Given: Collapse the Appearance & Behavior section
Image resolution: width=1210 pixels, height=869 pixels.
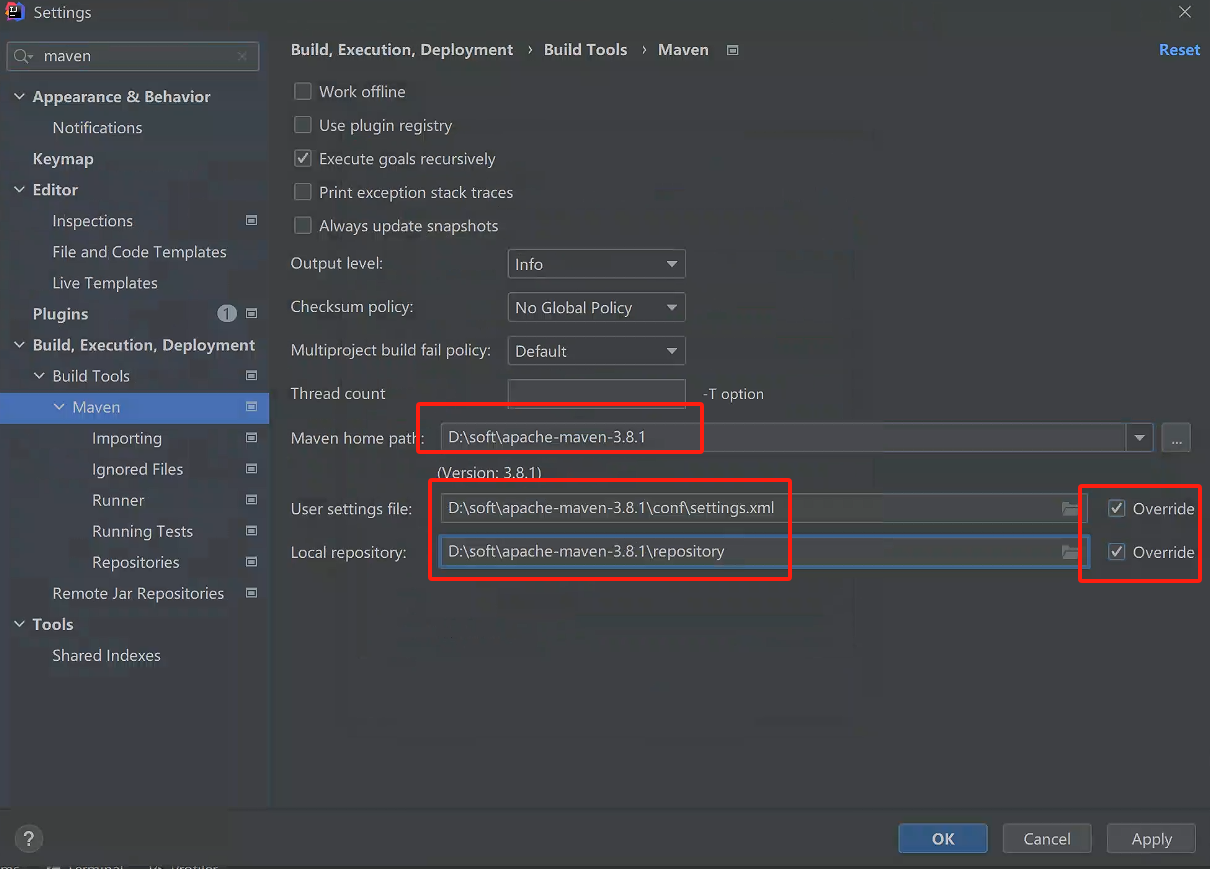Looking at the screenshot, I should point(19,97).
